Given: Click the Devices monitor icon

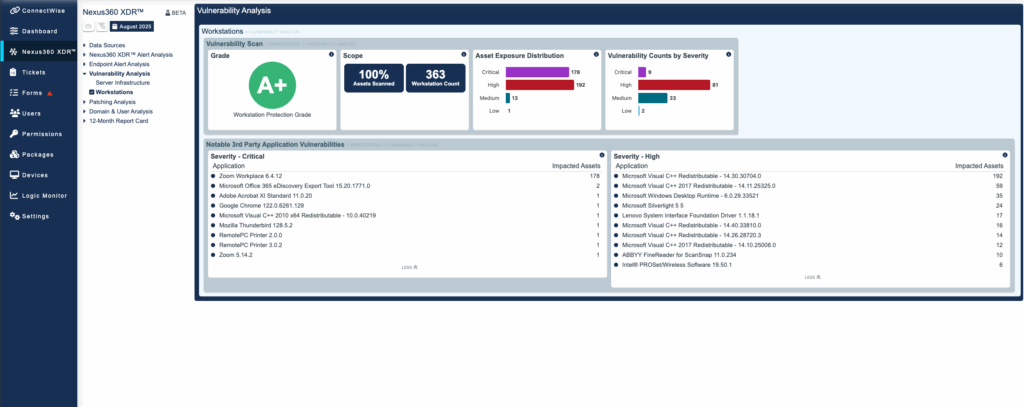Looking at the screenshot, I should click(x=14, y=175).
